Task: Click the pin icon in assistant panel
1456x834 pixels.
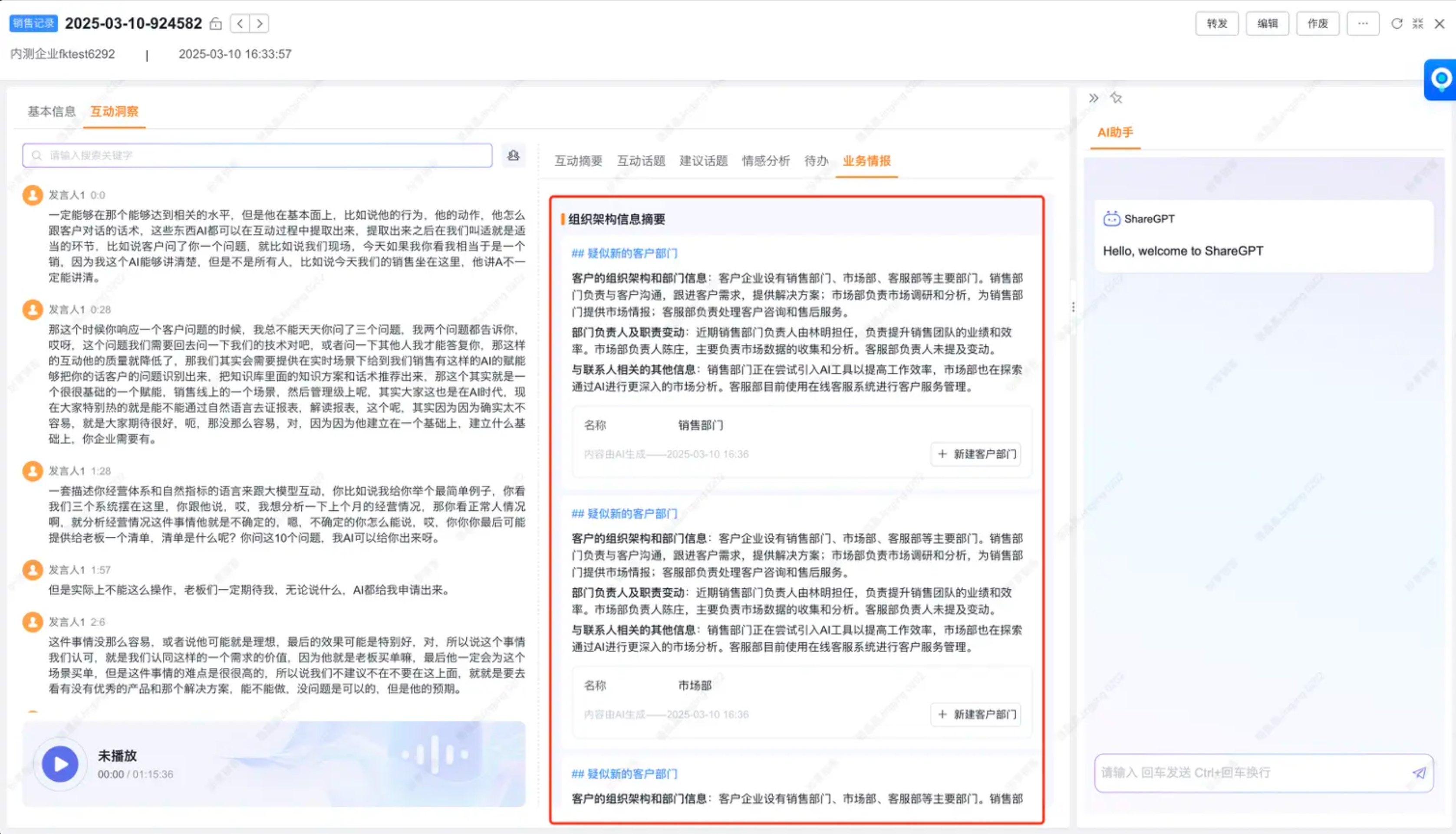Action: (1116, 98)
